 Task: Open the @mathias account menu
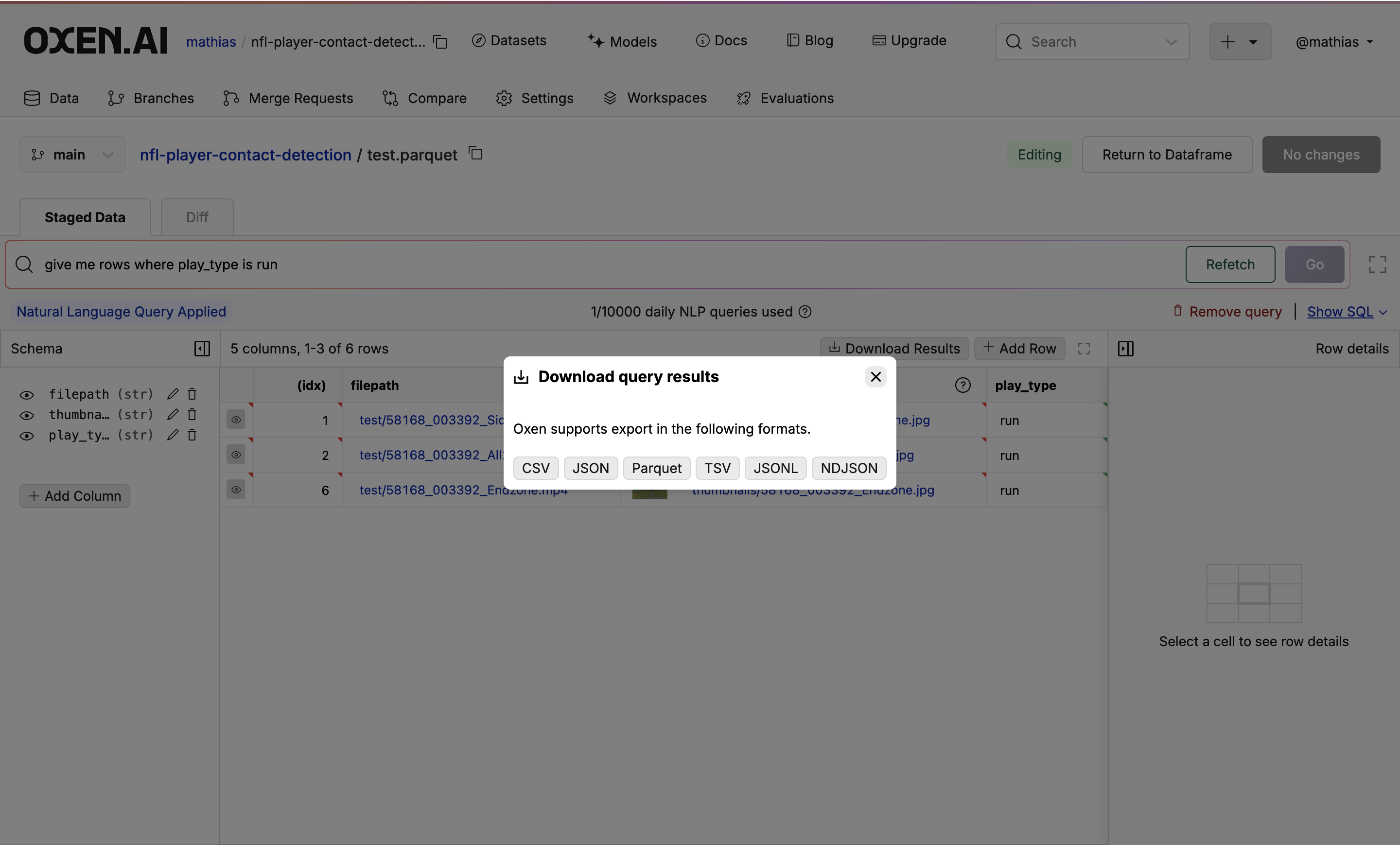[1334, 41]
